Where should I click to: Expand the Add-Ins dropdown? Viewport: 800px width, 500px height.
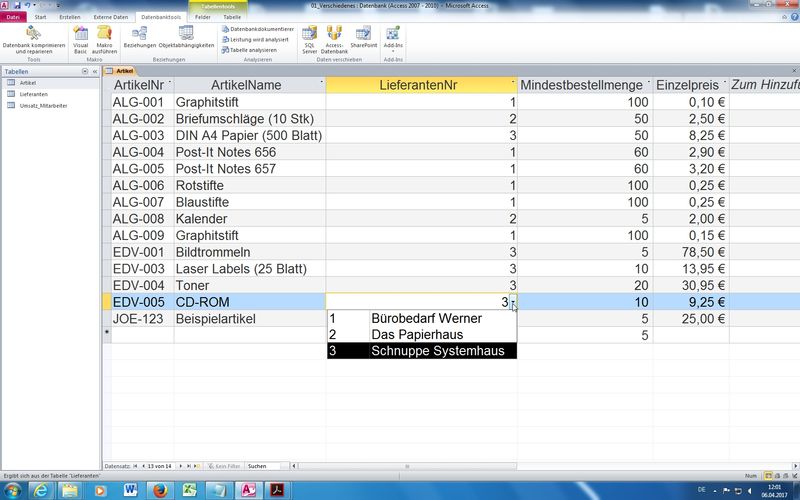click(x=393, y=38)
